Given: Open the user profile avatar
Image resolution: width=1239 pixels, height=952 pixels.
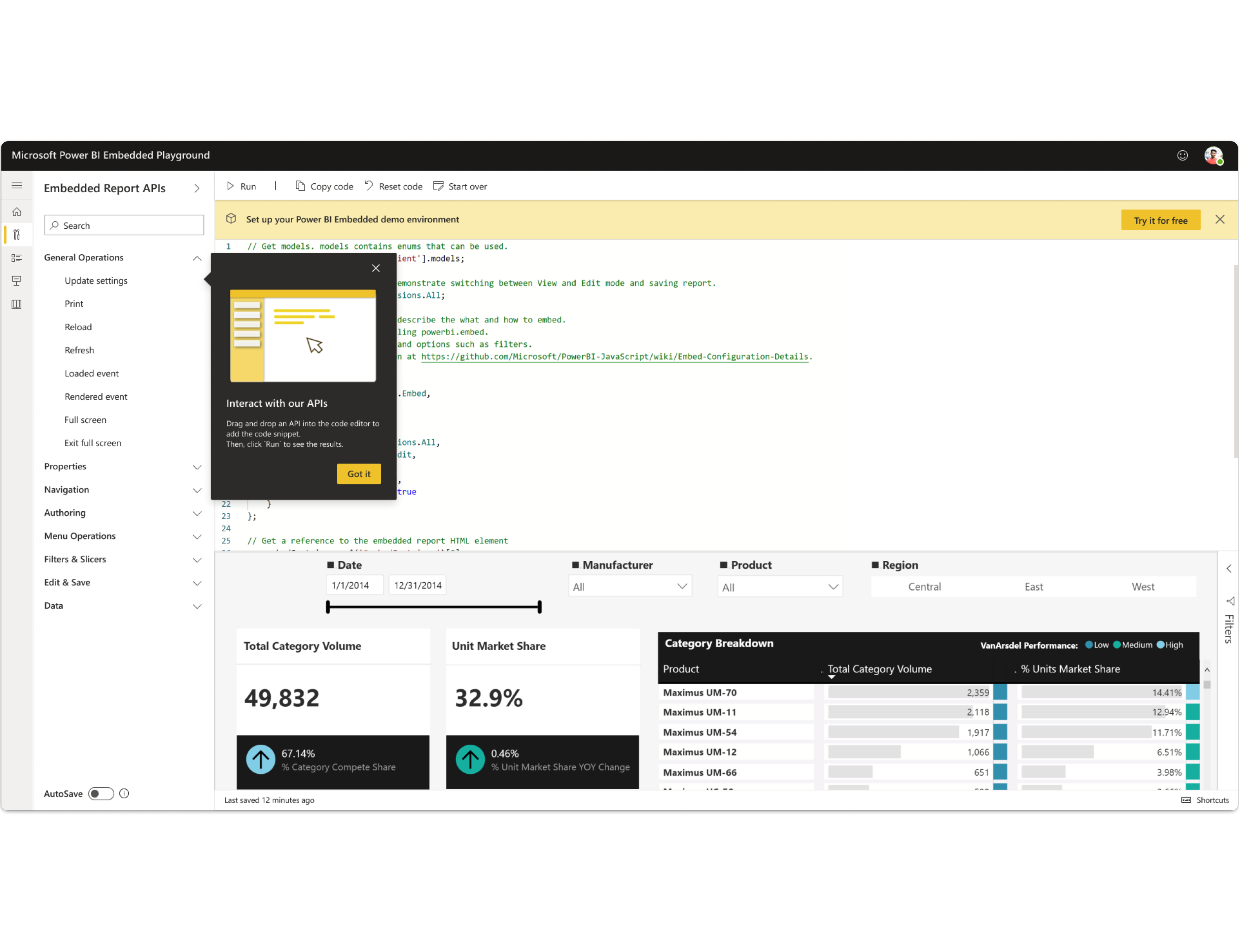Looking at the screenshot, I should tap(1213, 155).
